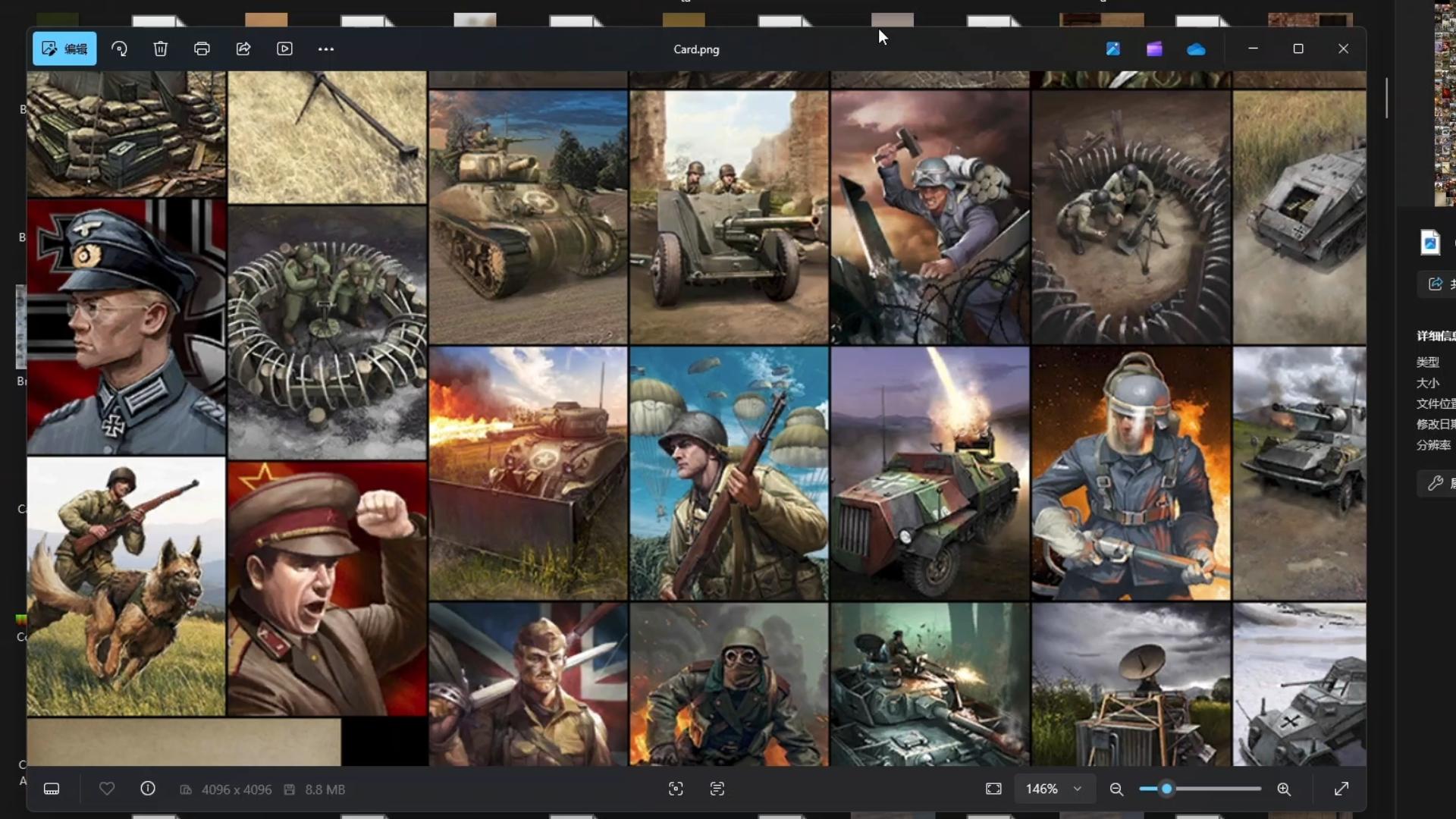Zoom in with the plus magnifier icon
This screenshot has height=819, width=1456.
(x=1284, y=789)
